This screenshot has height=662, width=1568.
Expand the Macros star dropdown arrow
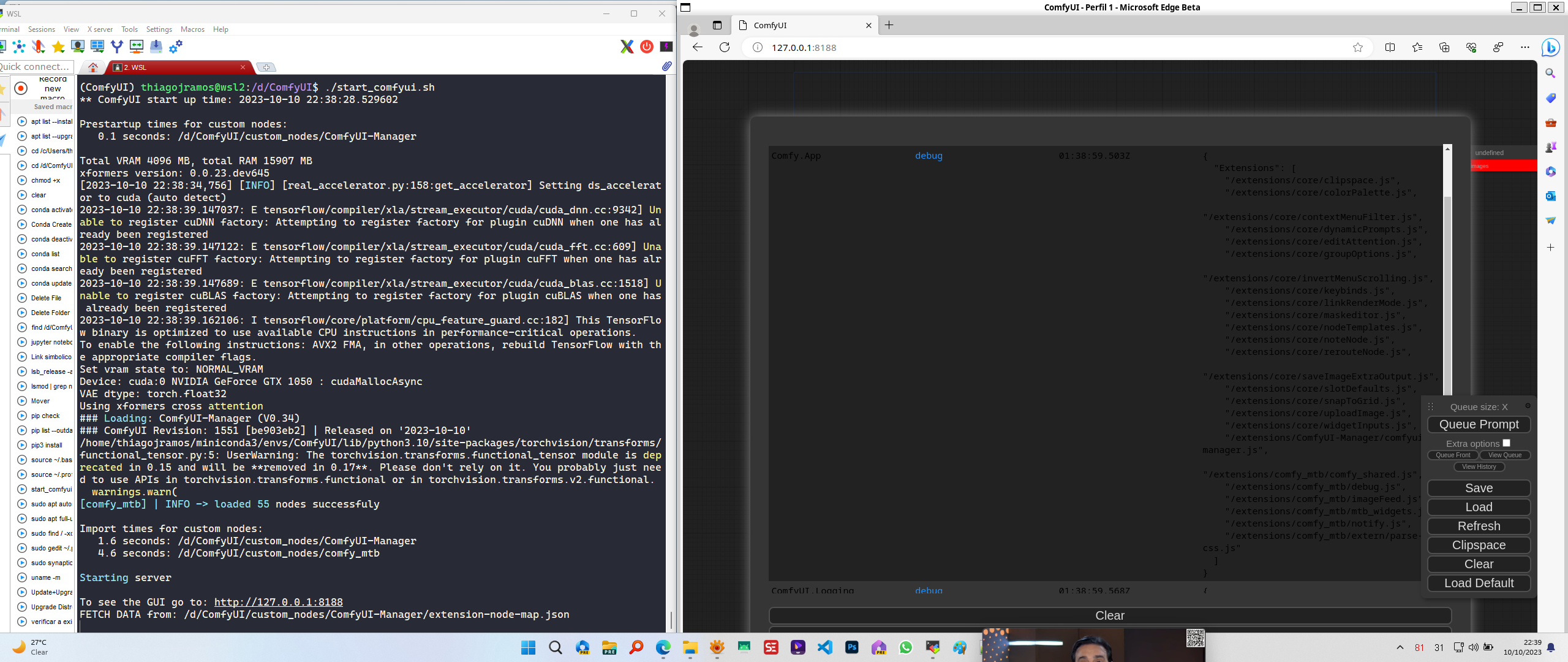click(62, 53)
